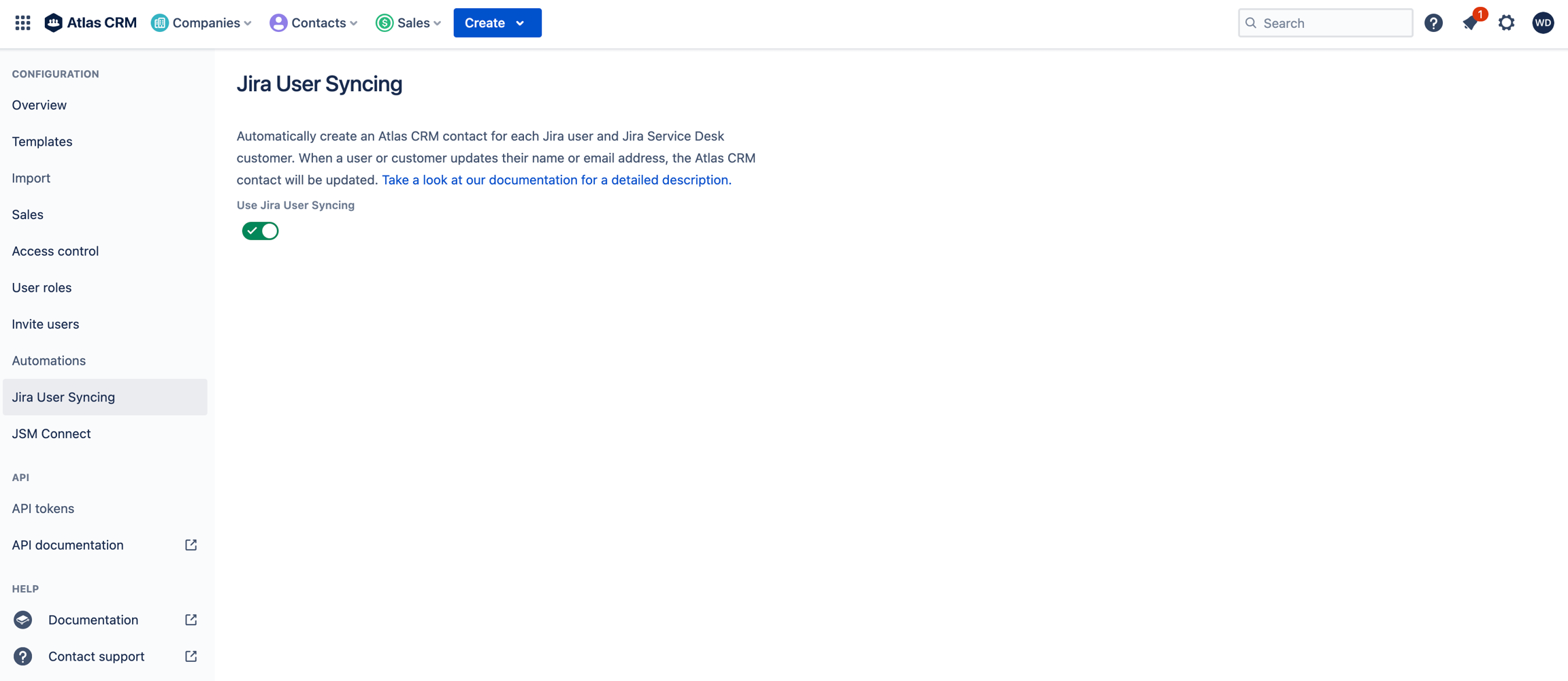Click the WD user avatar
1568x681 pixels.
[1542, 23]
